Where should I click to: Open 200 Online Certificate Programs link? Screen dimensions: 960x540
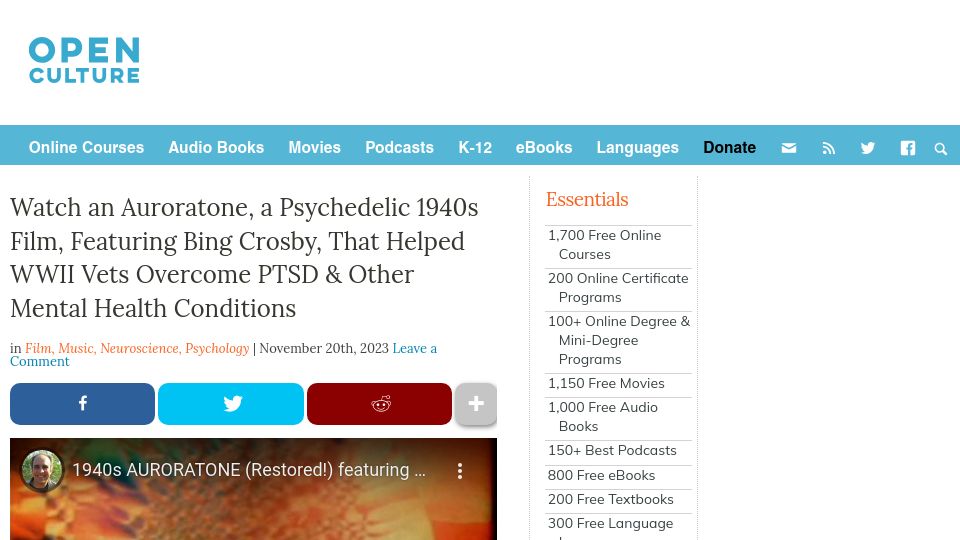point(618,288)
